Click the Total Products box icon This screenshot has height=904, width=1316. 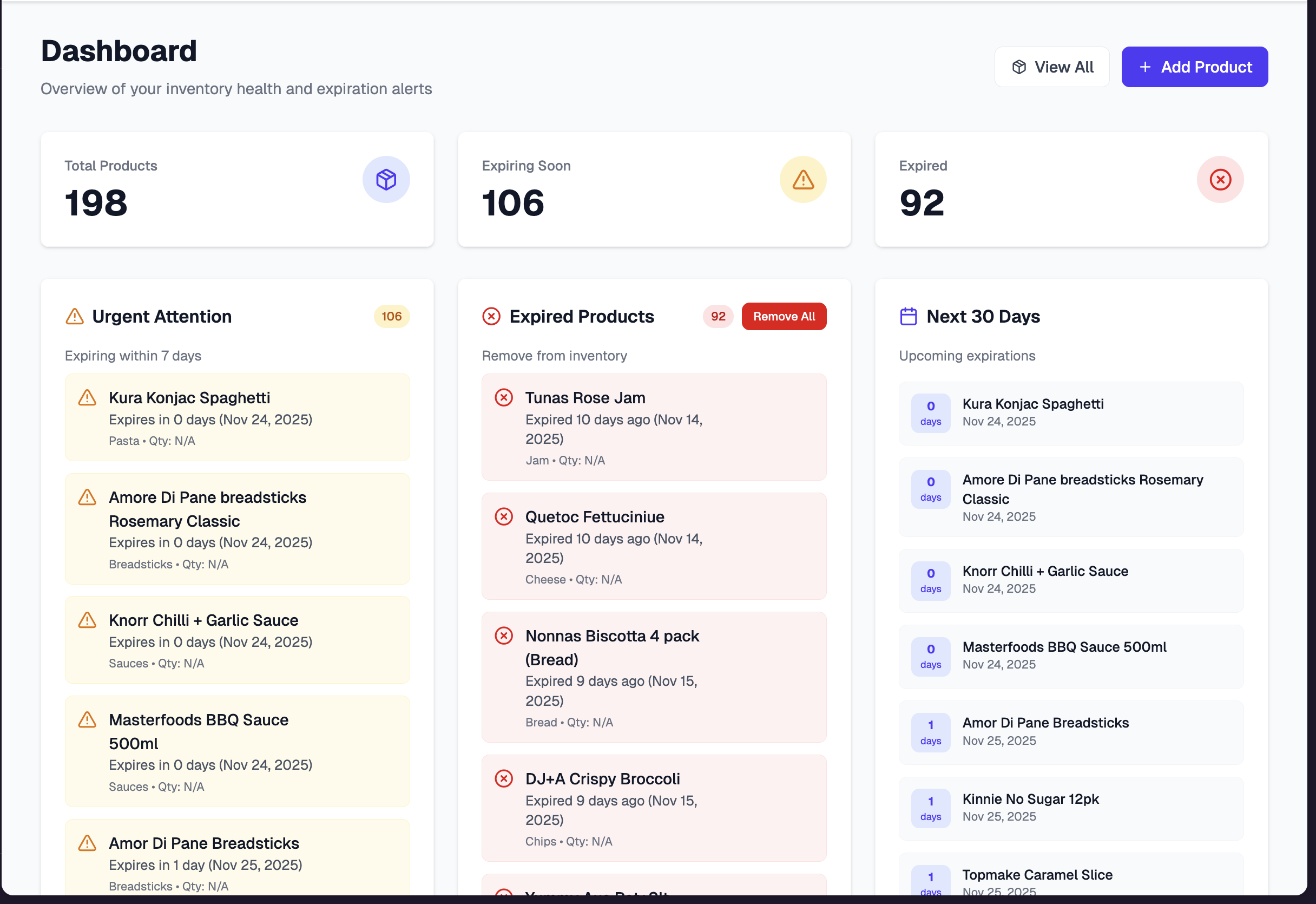point(386,180)
